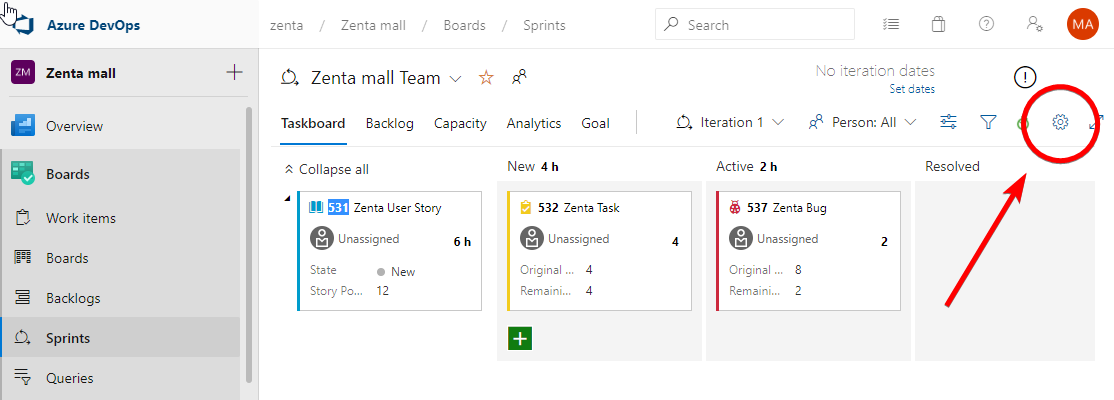Collapse all taskboard rows
This screenshot has width=1114, height=400.
326,169
